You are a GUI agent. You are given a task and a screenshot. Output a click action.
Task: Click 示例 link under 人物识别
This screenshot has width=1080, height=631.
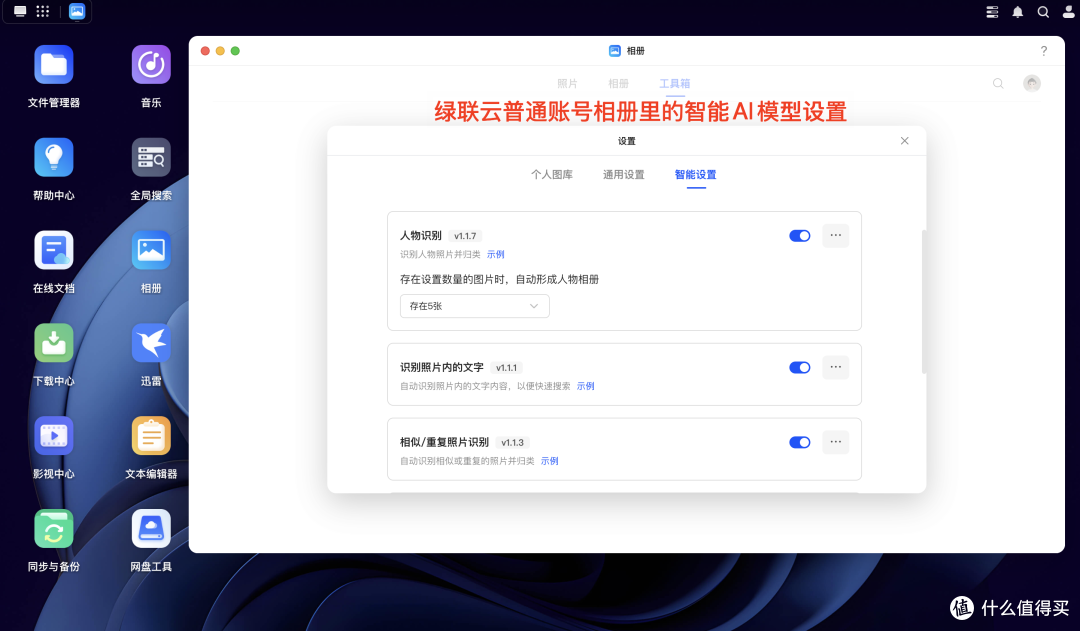click(x=495, y=254)
